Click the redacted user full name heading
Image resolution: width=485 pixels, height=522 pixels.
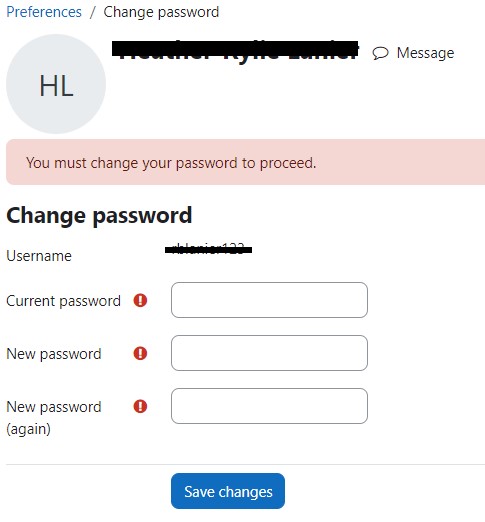(x=235, y=51)
